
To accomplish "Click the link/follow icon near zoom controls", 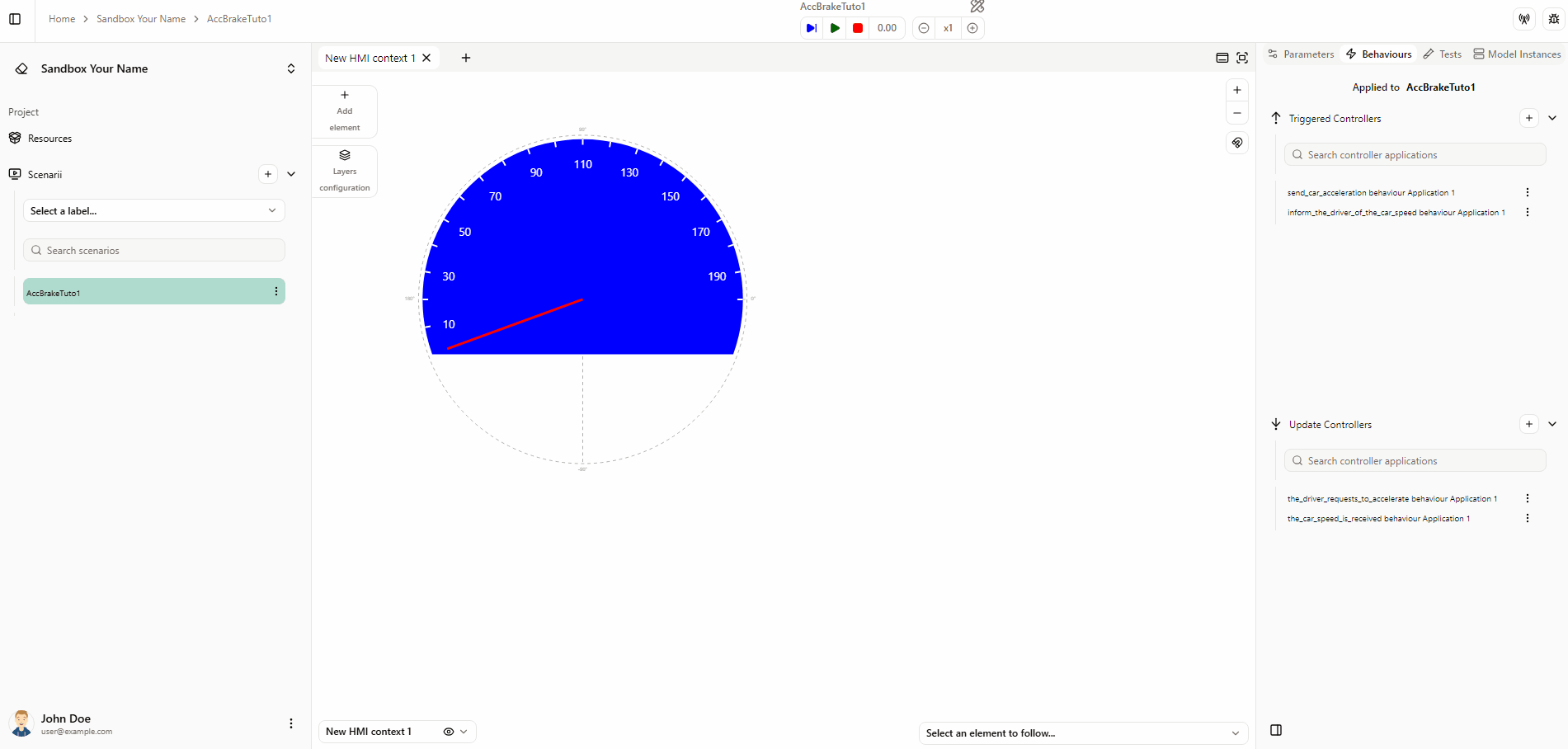I will pyautogui.click(x=1236, y=142).
